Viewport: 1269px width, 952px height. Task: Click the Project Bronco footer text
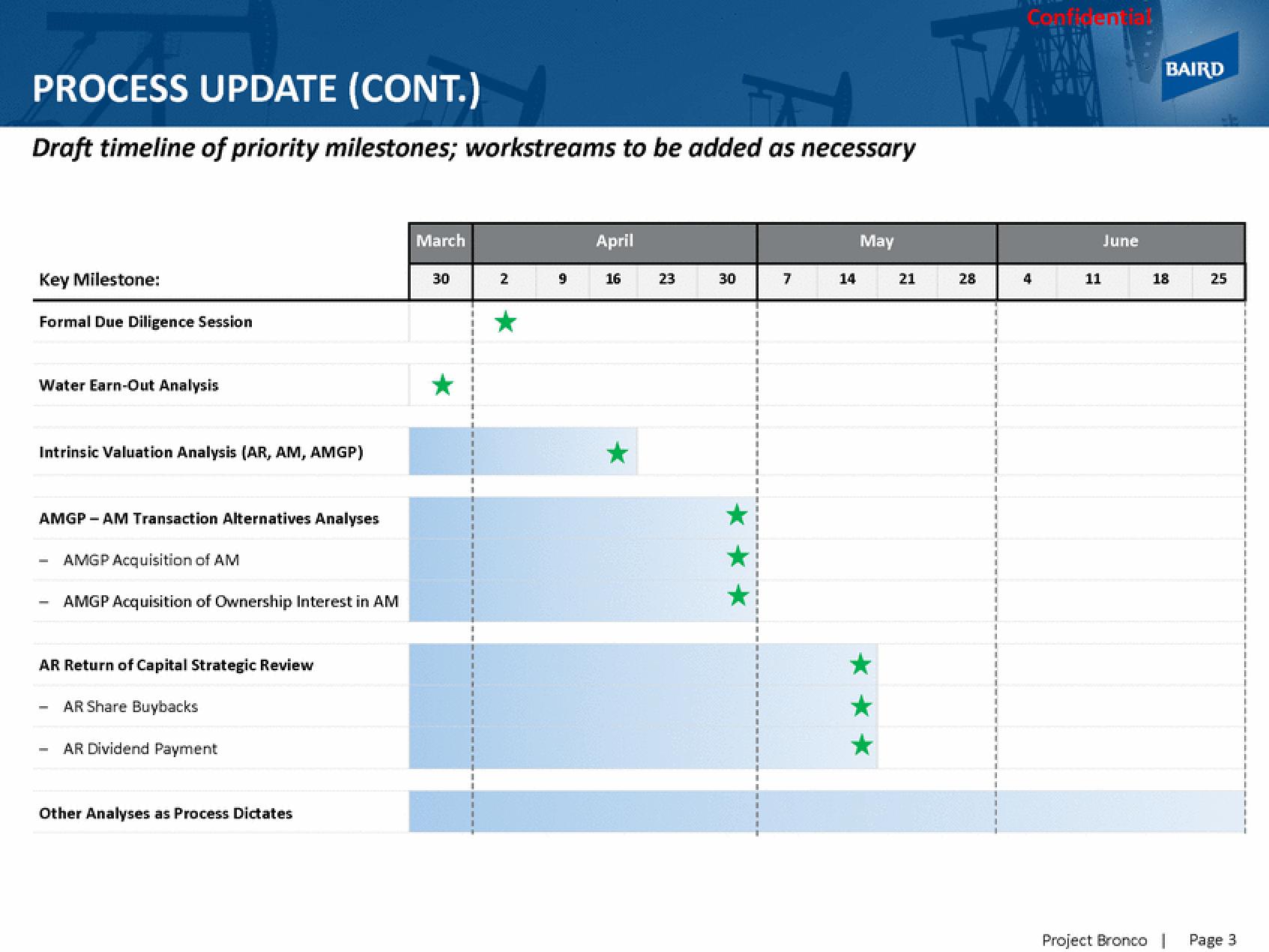(x=1094, y=940)
